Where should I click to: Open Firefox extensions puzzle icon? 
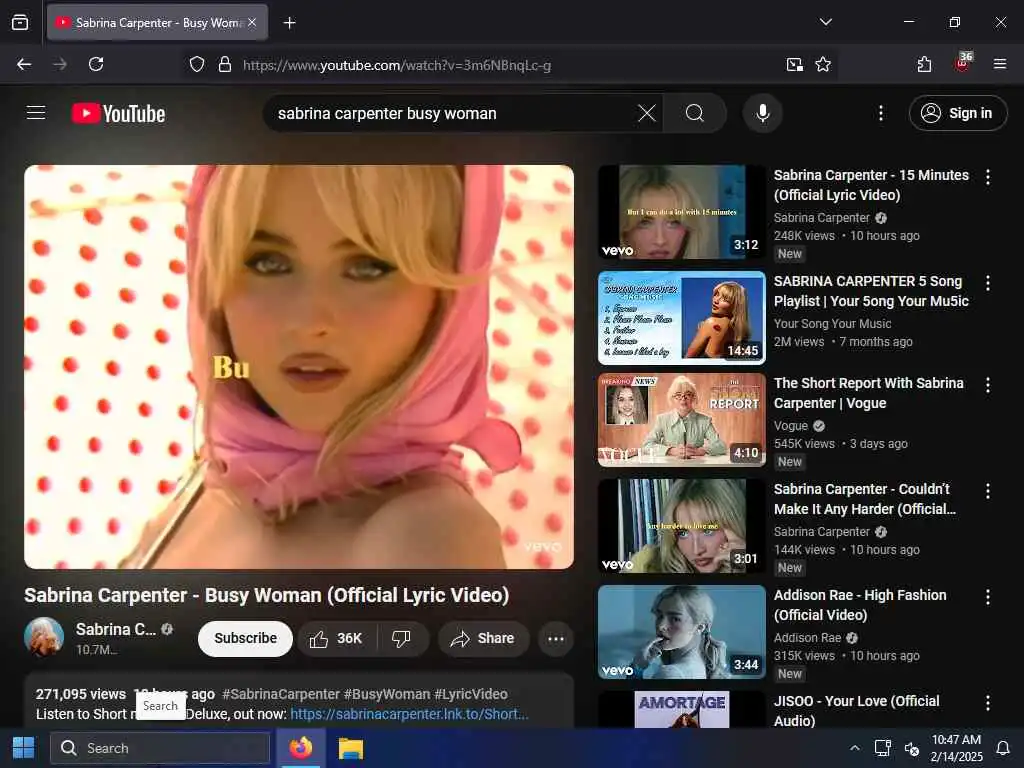(924, 64)
